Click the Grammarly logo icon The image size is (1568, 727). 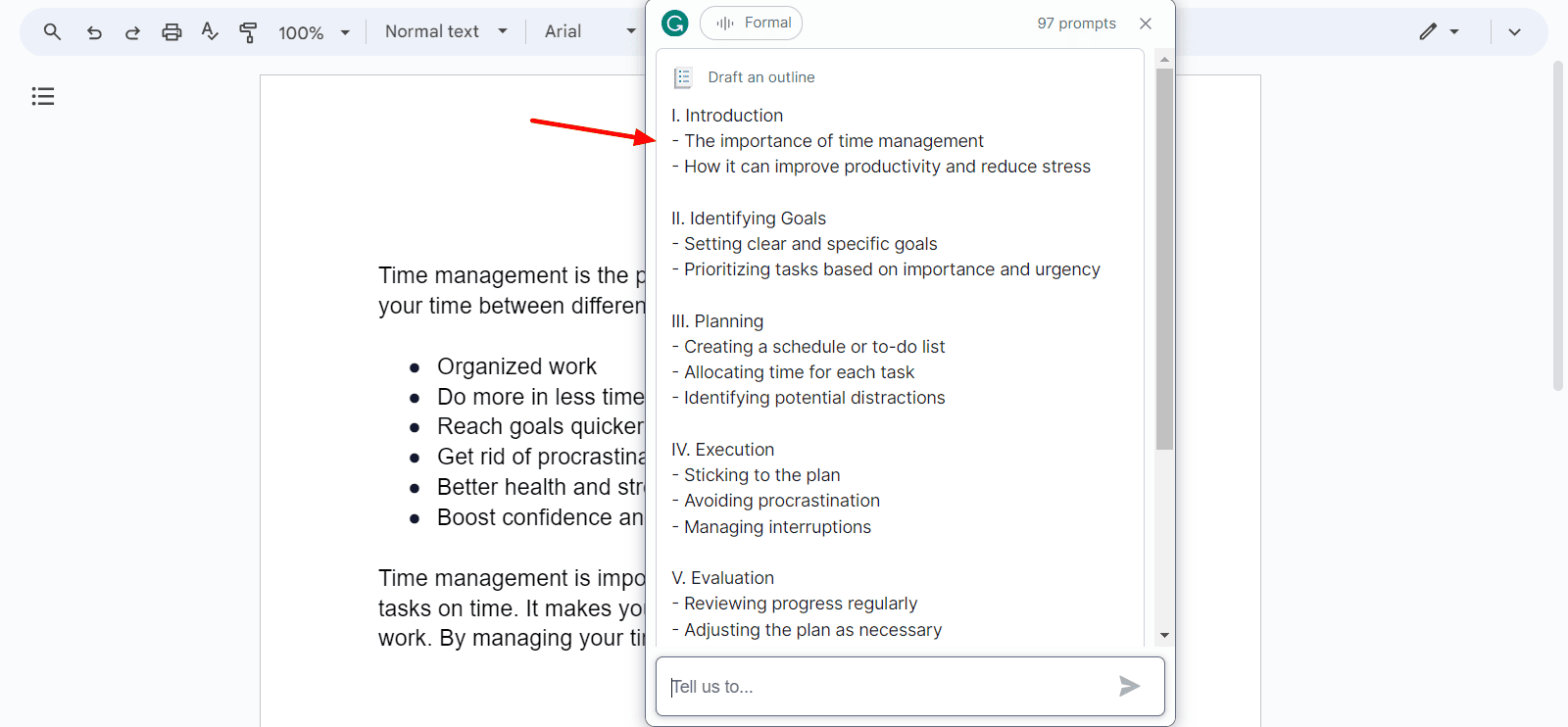[675, 23]
